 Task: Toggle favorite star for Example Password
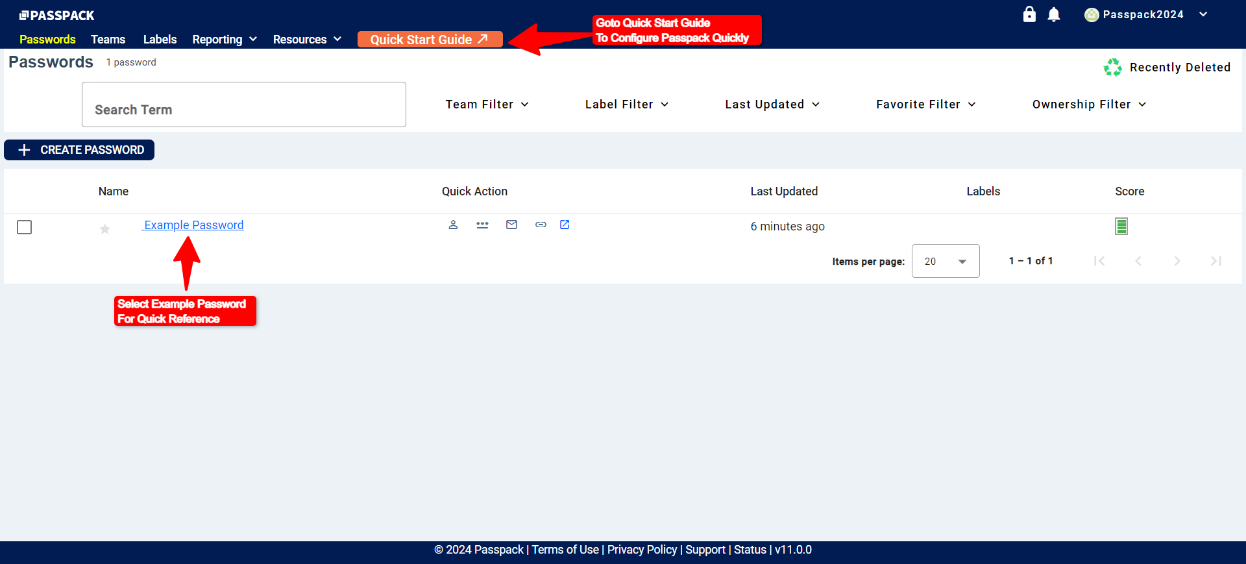tap(105, 229)
